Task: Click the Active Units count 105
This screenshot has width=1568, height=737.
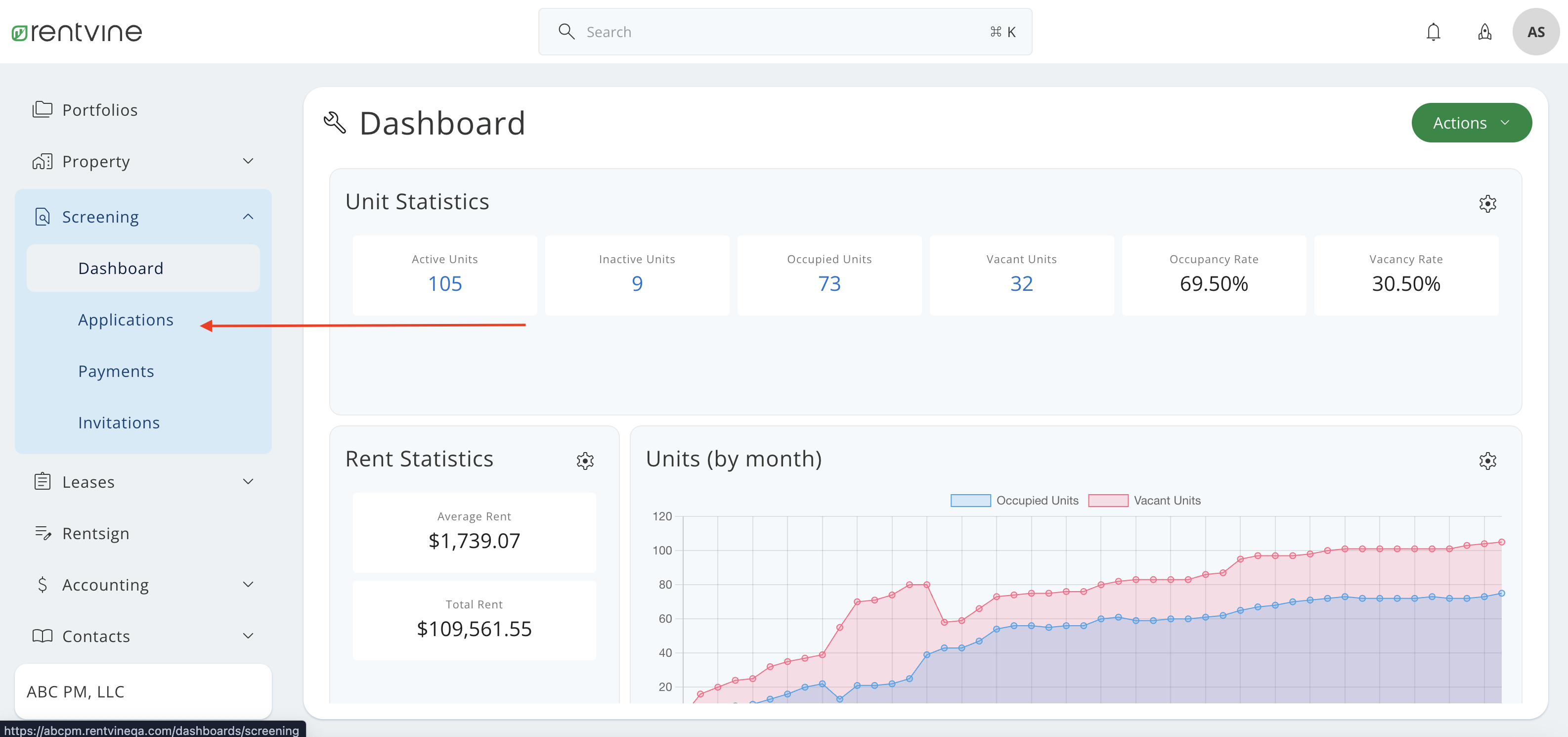Action: coord(444,284)
